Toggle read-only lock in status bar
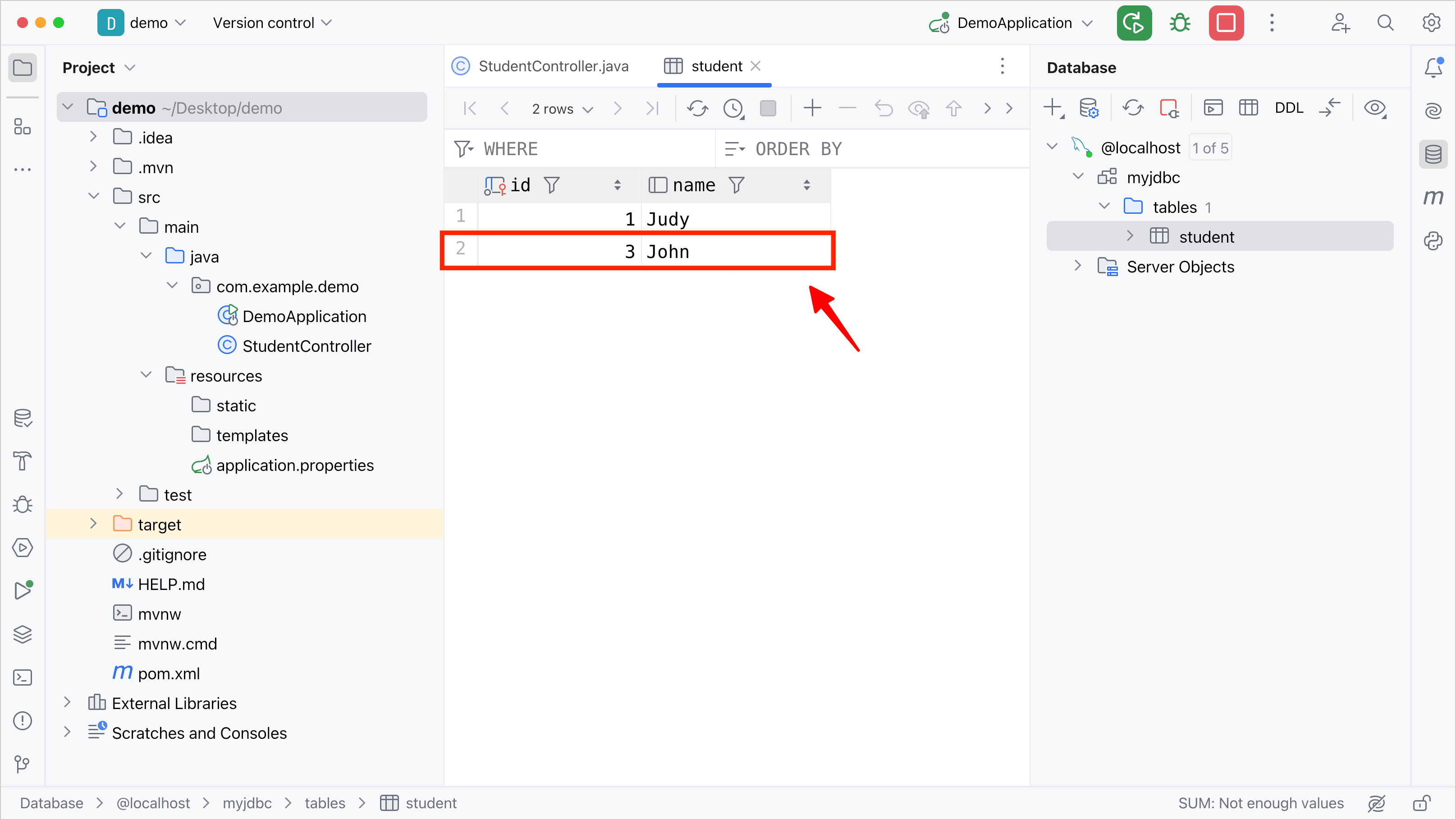Viewport: 1456px width, 820px height. coord(1422,803)
